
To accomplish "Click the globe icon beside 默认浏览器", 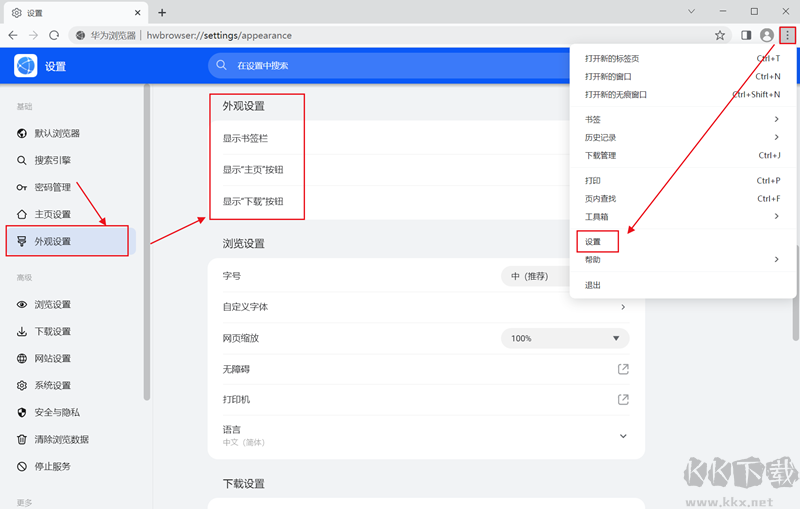I will tap(21, 133).
